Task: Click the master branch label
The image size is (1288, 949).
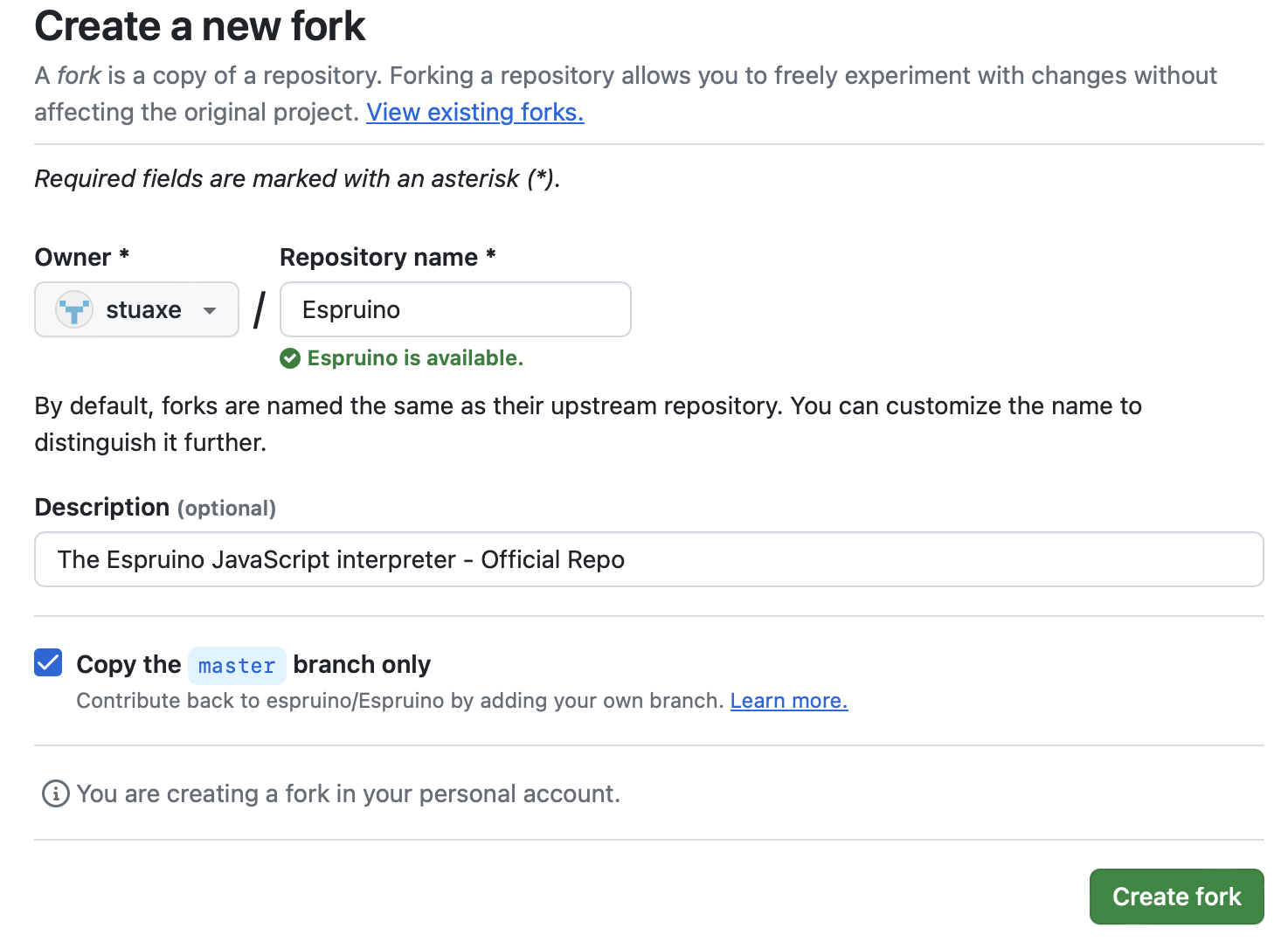Action: (x=237, y=666)
